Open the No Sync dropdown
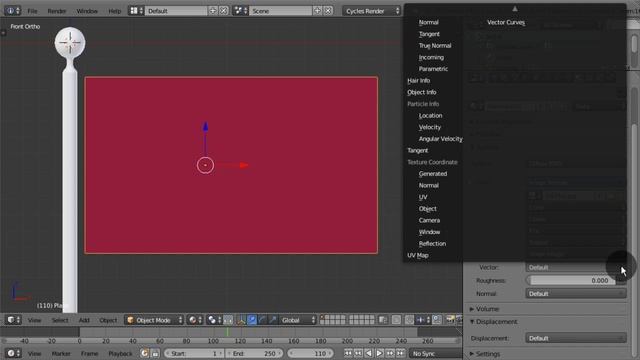640x360 pixels. click(x=436, y=353)
